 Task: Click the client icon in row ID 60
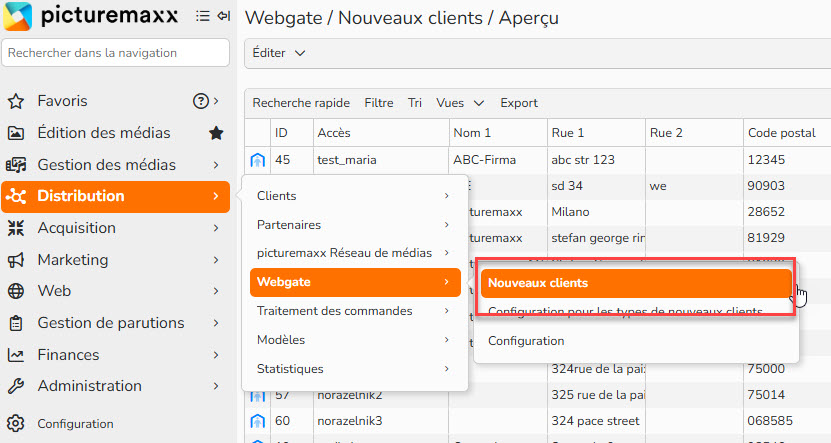click(258, 421)
